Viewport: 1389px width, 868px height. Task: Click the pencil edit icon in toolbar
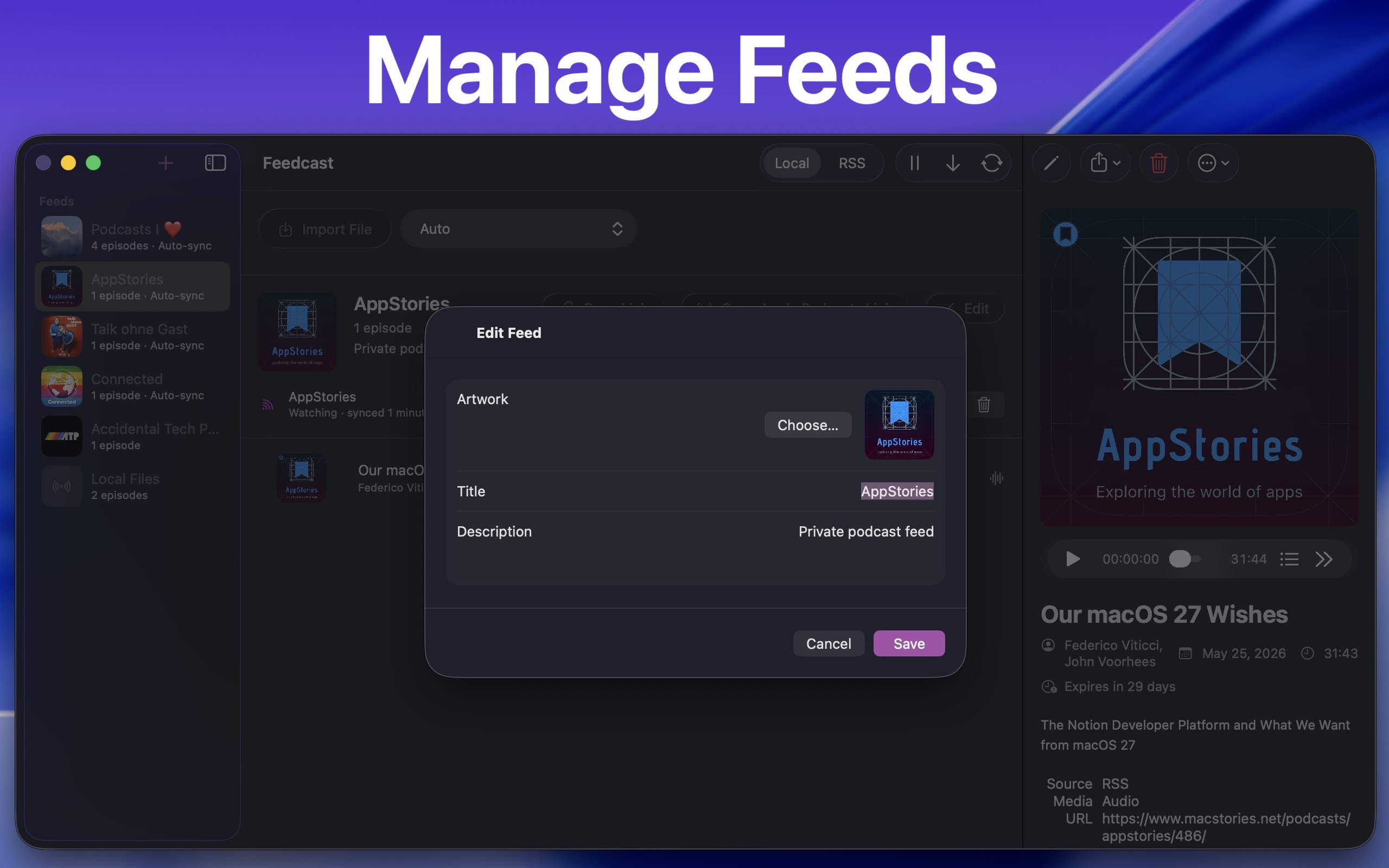tap(1051, 163)
